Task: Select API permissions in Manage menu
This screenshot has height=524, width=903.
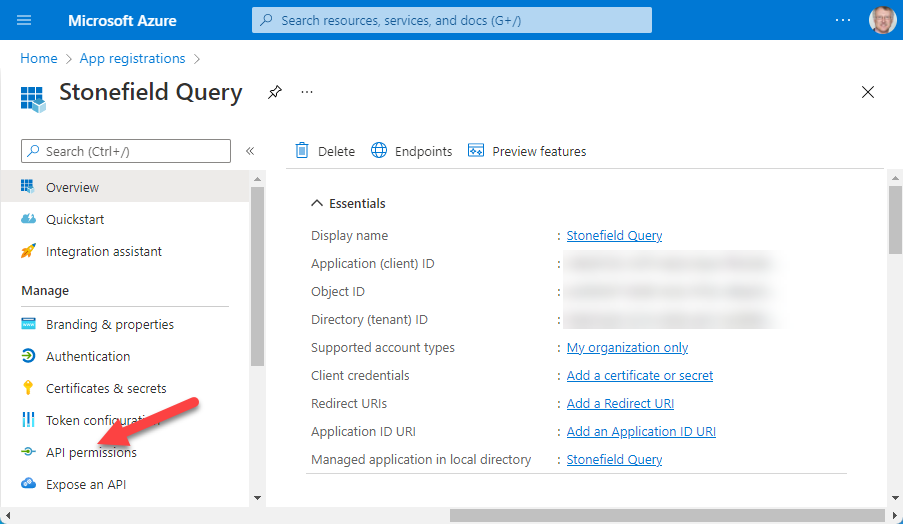Action: (x=91, y=452)
